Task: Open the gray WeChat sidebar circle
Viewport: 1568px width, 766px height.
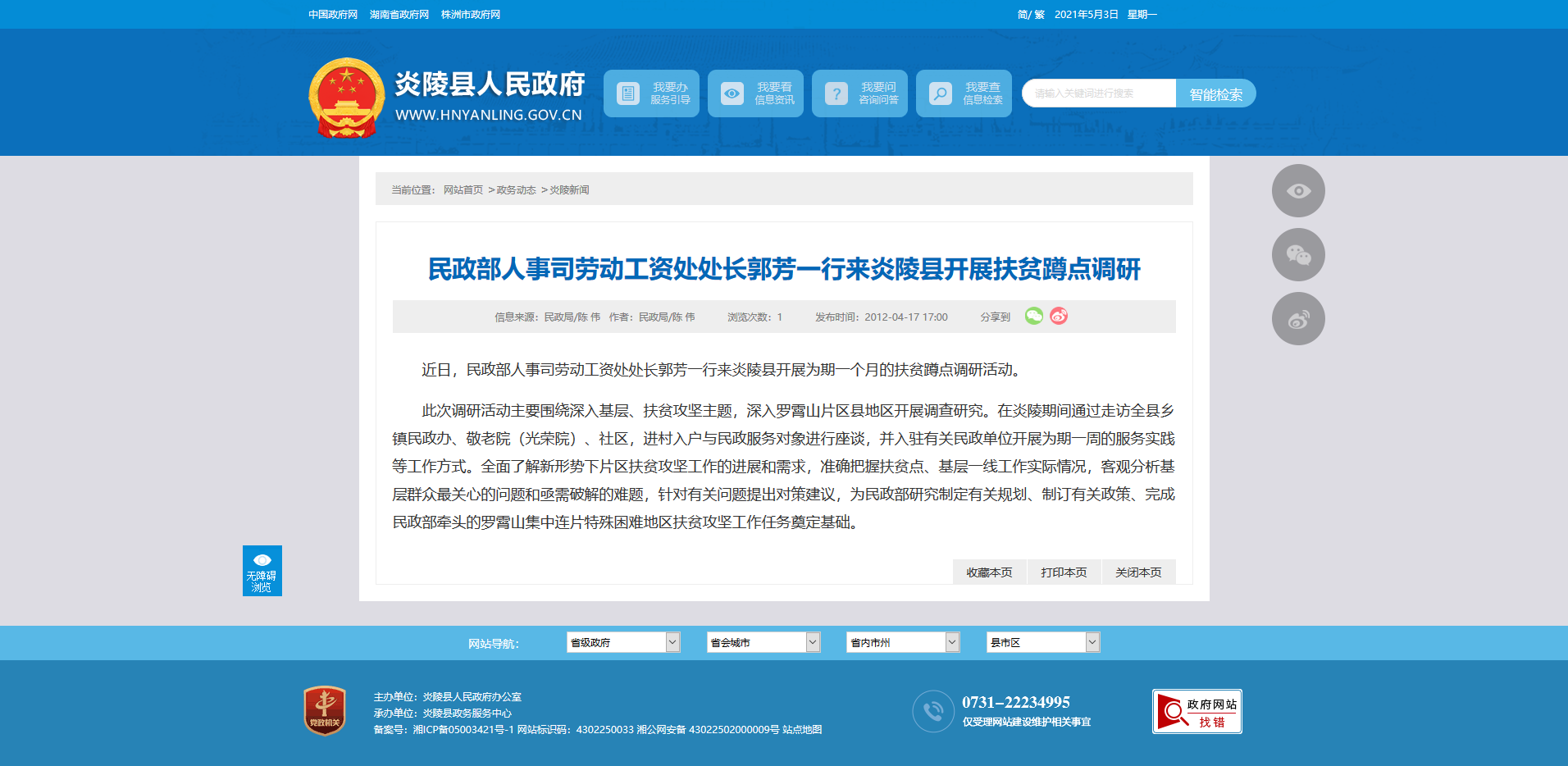Action: coord(1298,255)
